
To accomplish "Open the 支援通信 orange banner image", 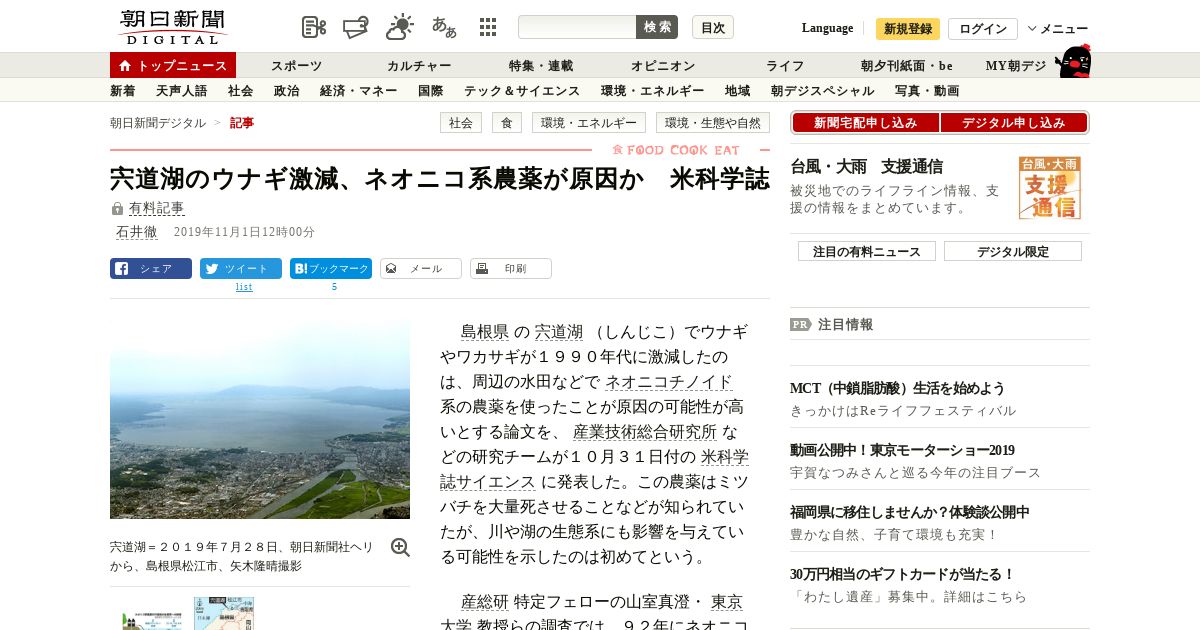I will [x=1050, y=188].
